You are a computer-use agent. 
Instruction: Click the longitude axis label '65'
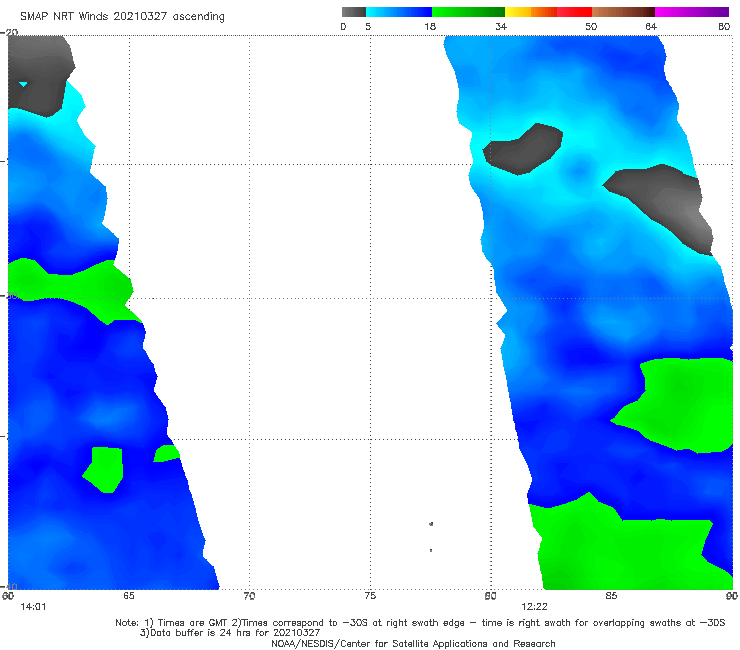tap(129, 596)
